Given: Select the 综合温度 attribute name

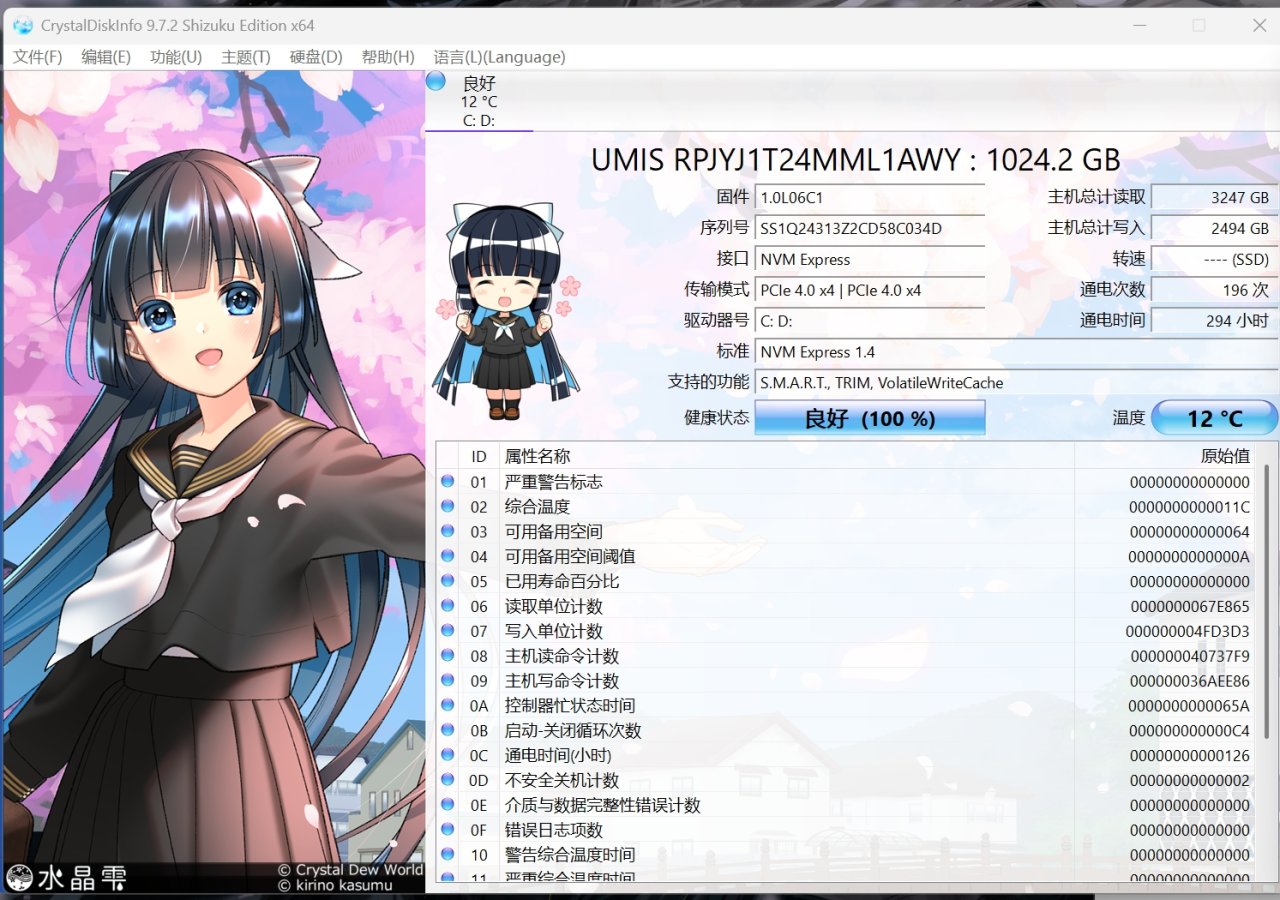Looking at the screenshot, I should click(x=537, y=506).
